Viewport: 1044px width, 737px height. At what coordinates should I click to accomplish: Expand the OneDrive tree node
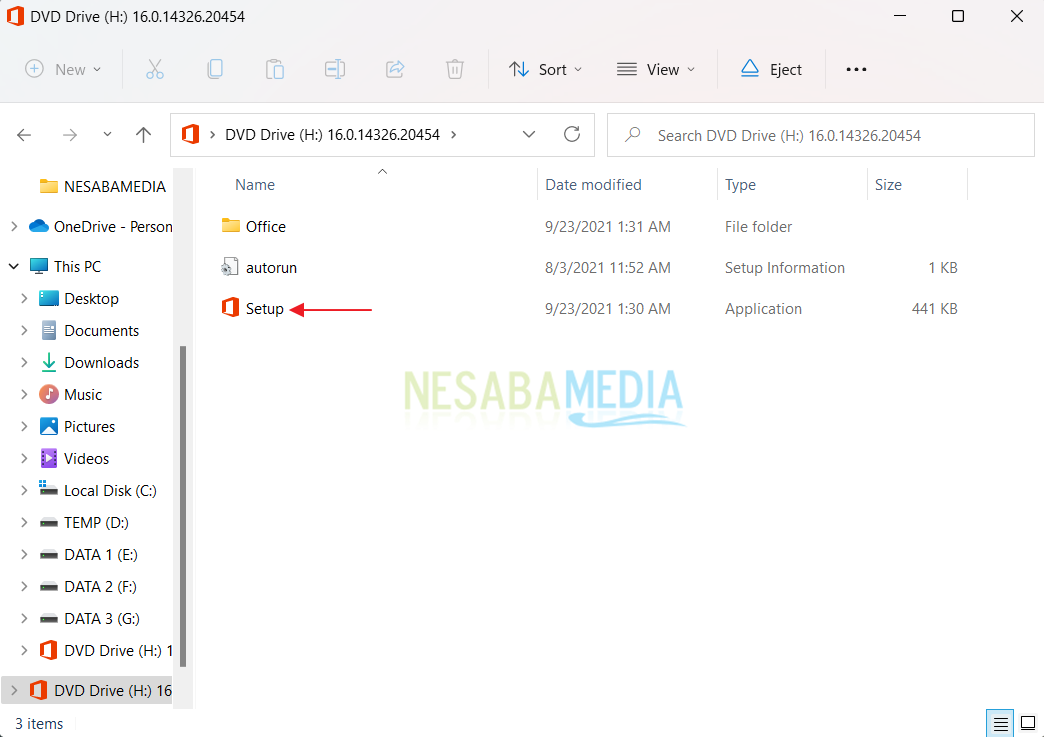[x=14, y=227]
